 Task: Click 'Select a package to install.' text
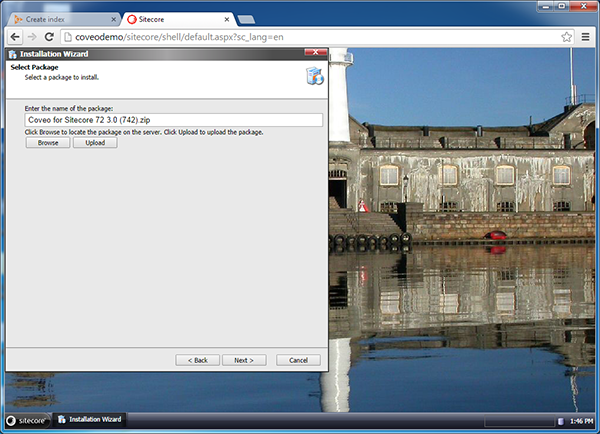62,77
